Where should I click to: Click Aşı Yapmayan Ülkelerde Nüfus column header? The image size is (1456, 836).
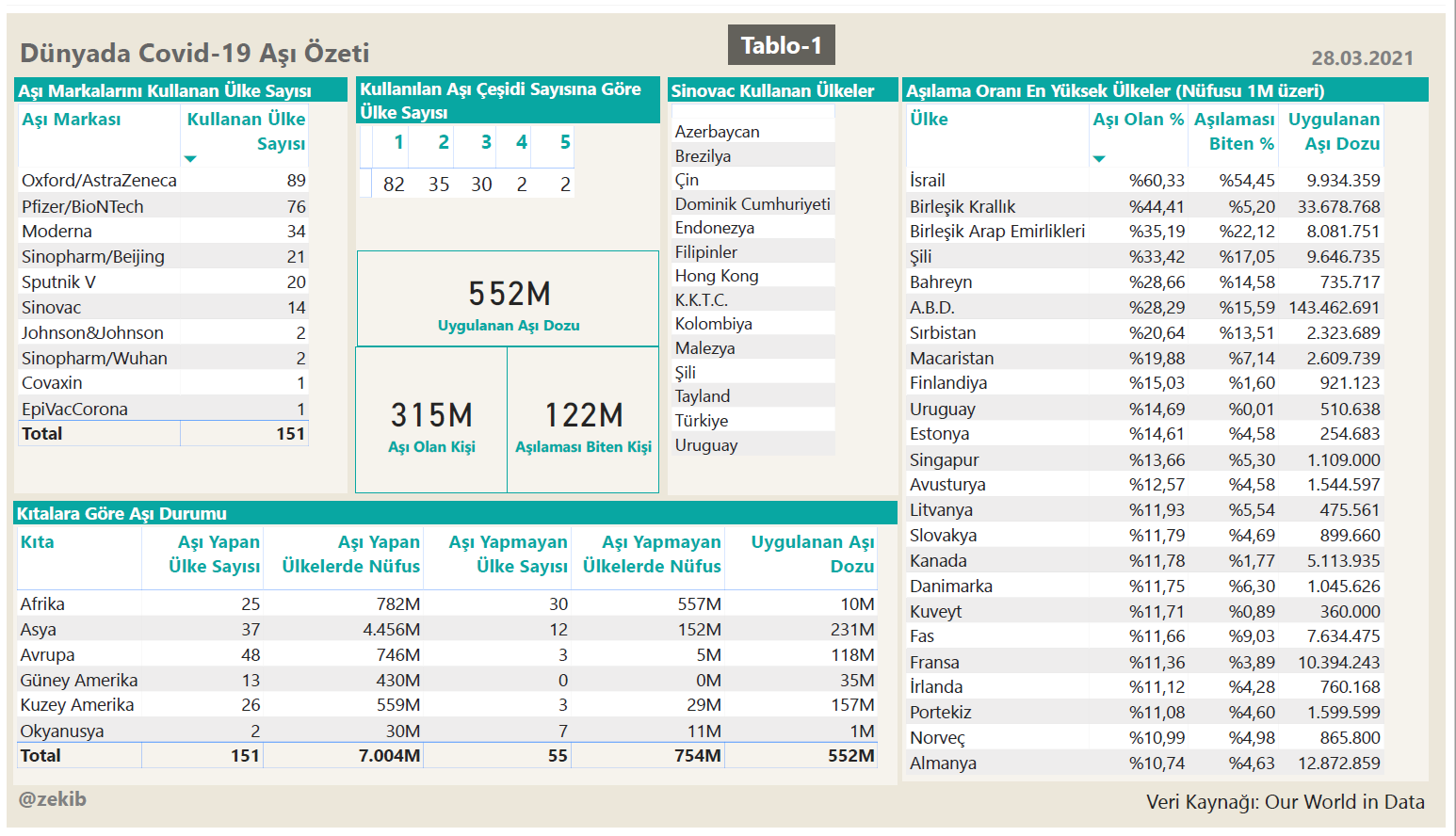(652, 555)
